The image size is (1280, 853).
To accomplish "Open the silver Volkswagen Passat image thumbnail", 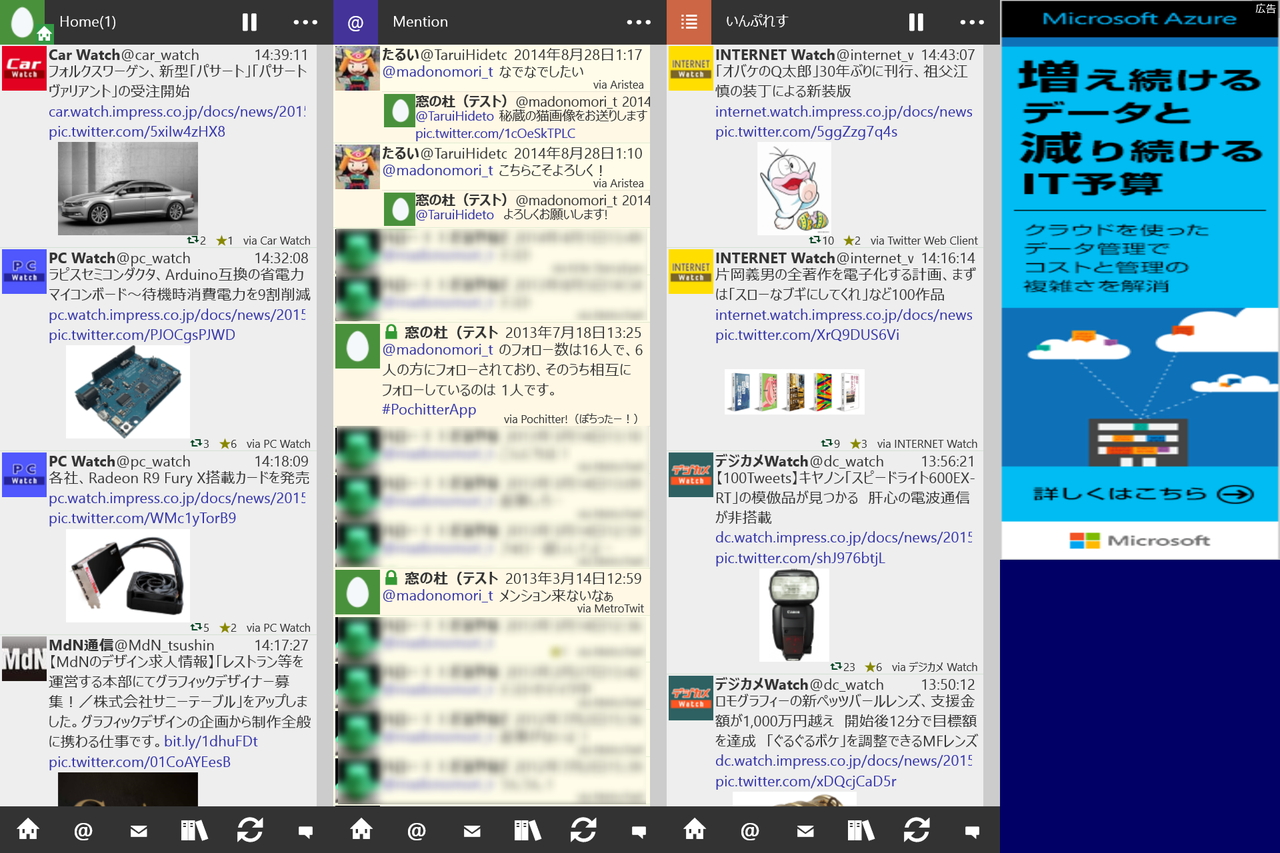I will [127, 188].
